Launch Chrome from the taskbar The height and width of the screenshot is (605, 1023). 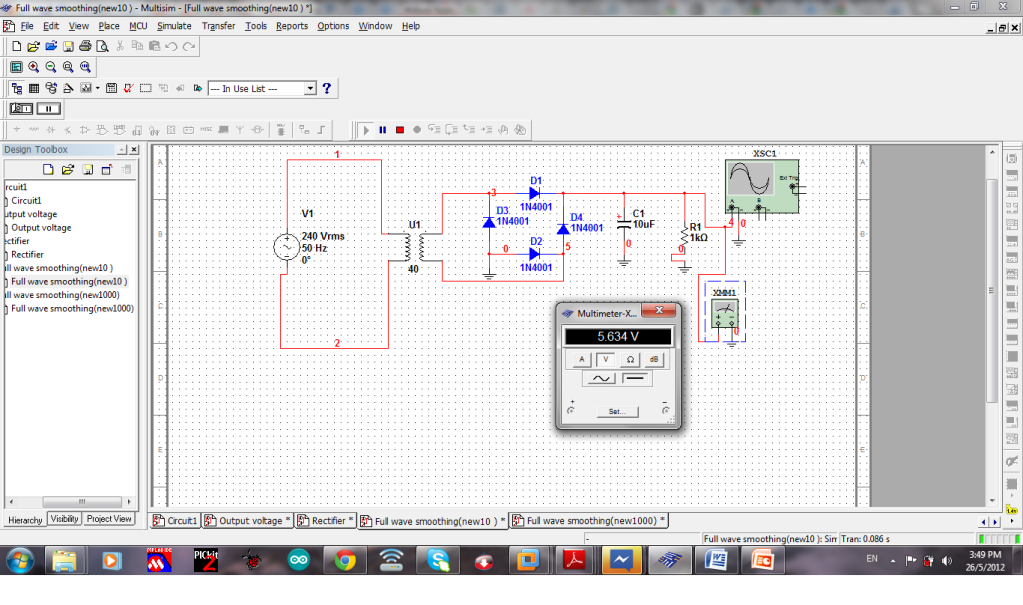(344, 560)
